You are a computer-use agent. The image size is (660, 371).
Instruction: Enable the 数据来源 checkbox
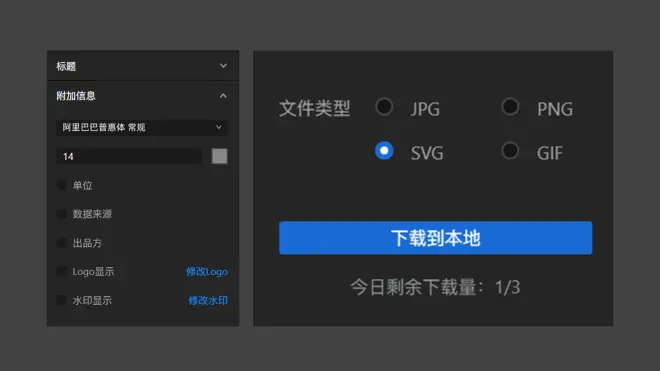61,214
